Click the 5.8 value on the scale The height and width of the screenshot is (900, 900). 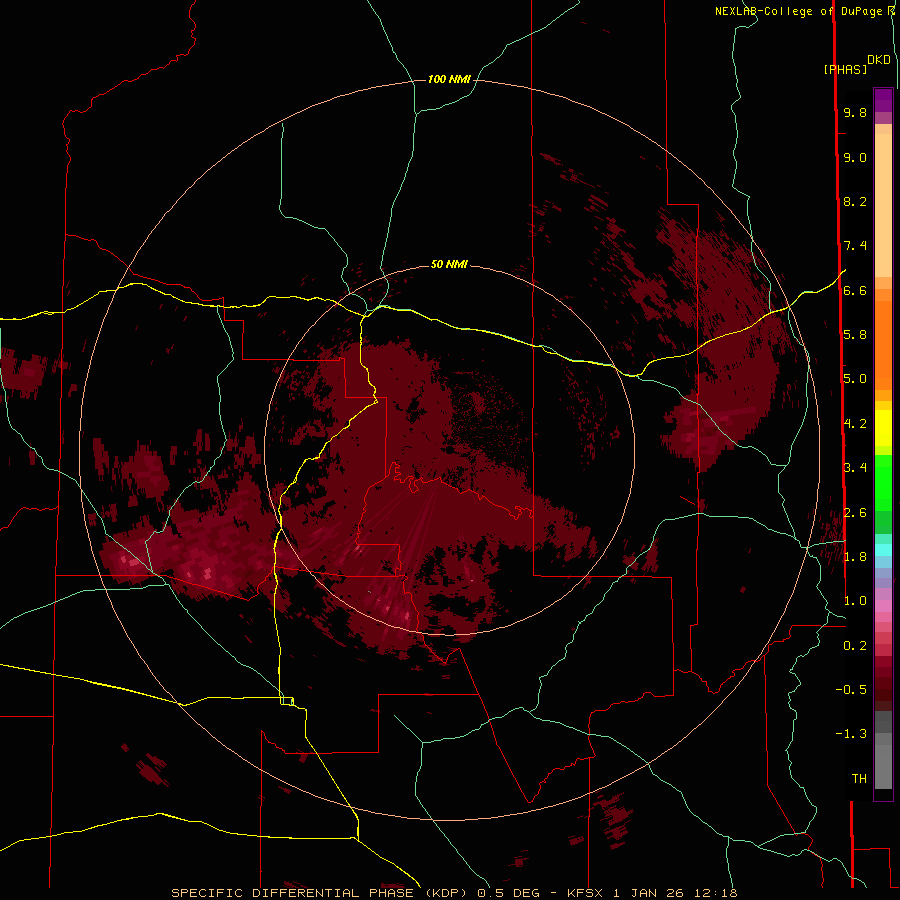(x=855, y=335)
